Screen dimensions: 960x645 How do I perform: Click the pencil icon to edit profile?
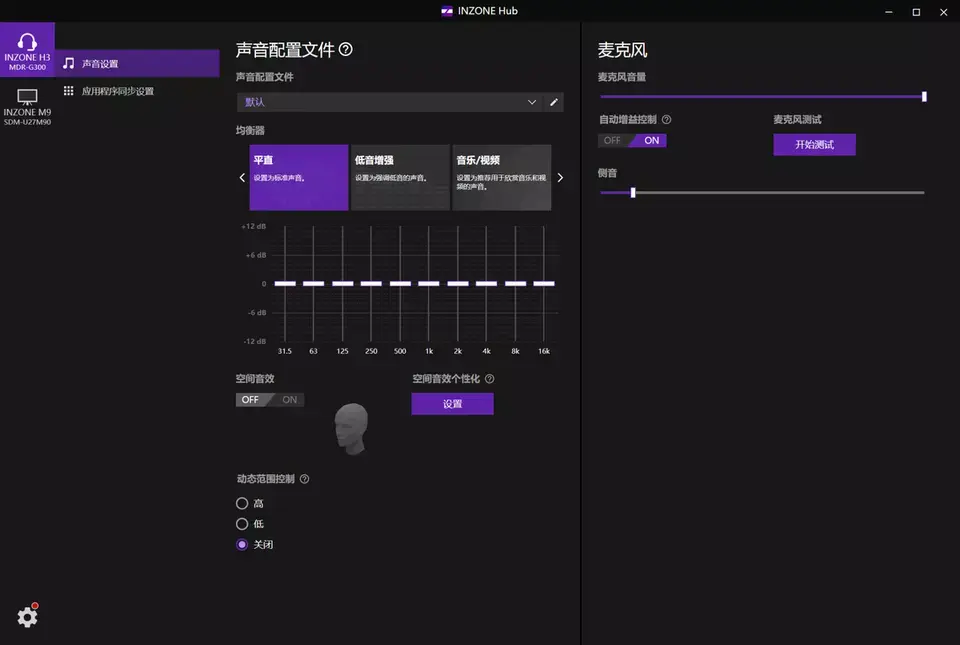(554, 102)
